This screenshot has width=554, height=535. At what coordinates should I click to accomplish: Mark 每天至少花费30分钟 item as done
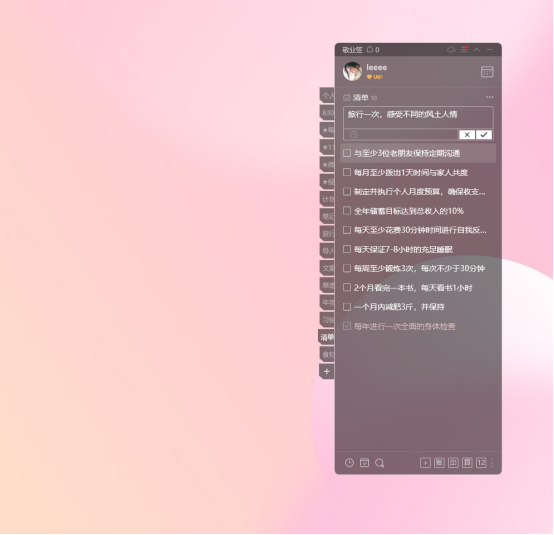(x=347, y=230)
